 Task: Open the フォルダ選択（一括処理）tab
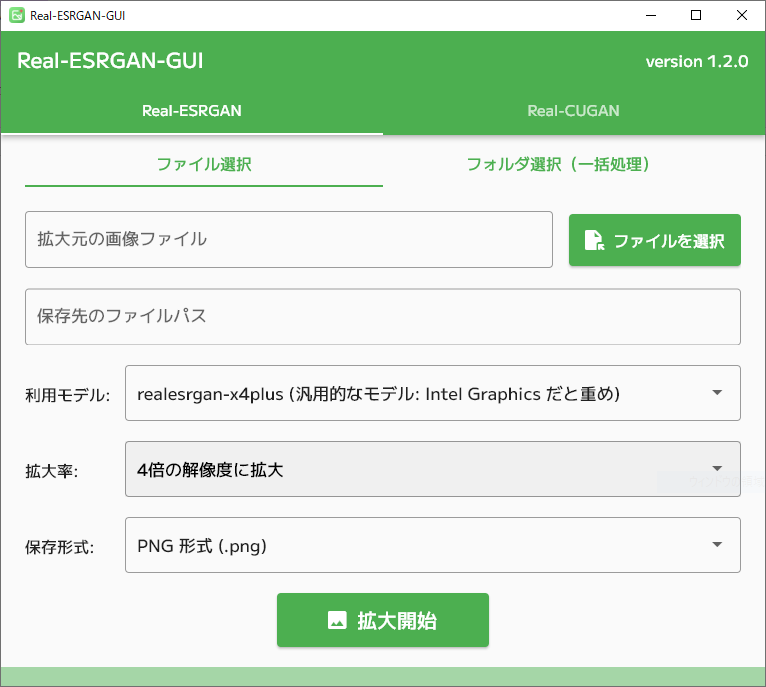(x=558, y=165)
